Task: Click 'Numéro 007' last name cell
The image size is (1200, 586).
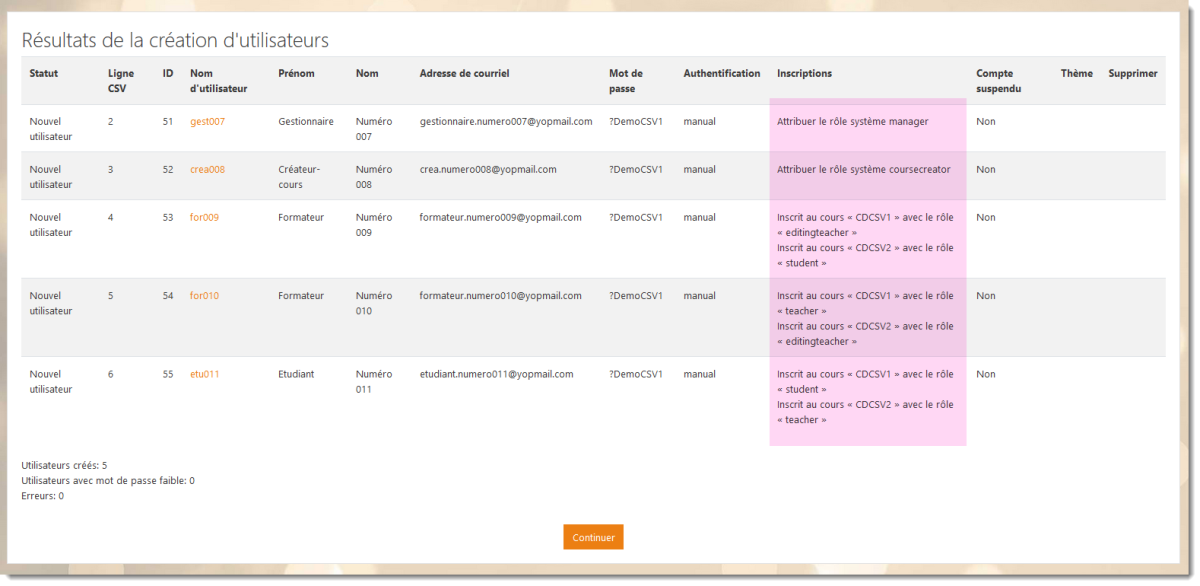Action: 374,129
